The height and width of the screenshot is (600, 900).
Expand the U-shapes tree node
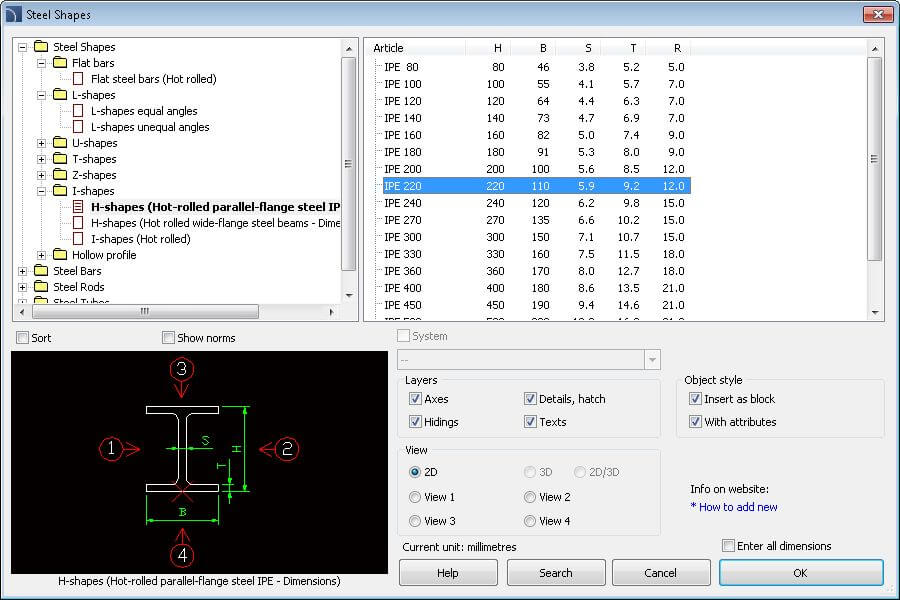pos(42,143)
